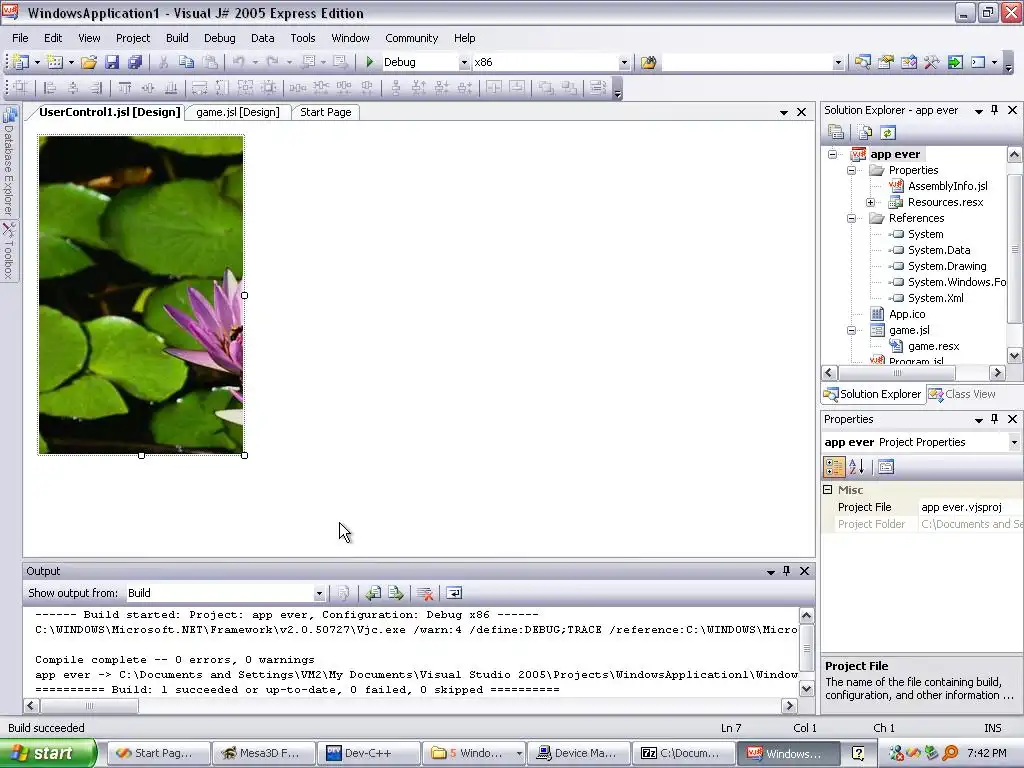
Task: Open the Toolbox side tab
Action: click(x=9, y=251)
